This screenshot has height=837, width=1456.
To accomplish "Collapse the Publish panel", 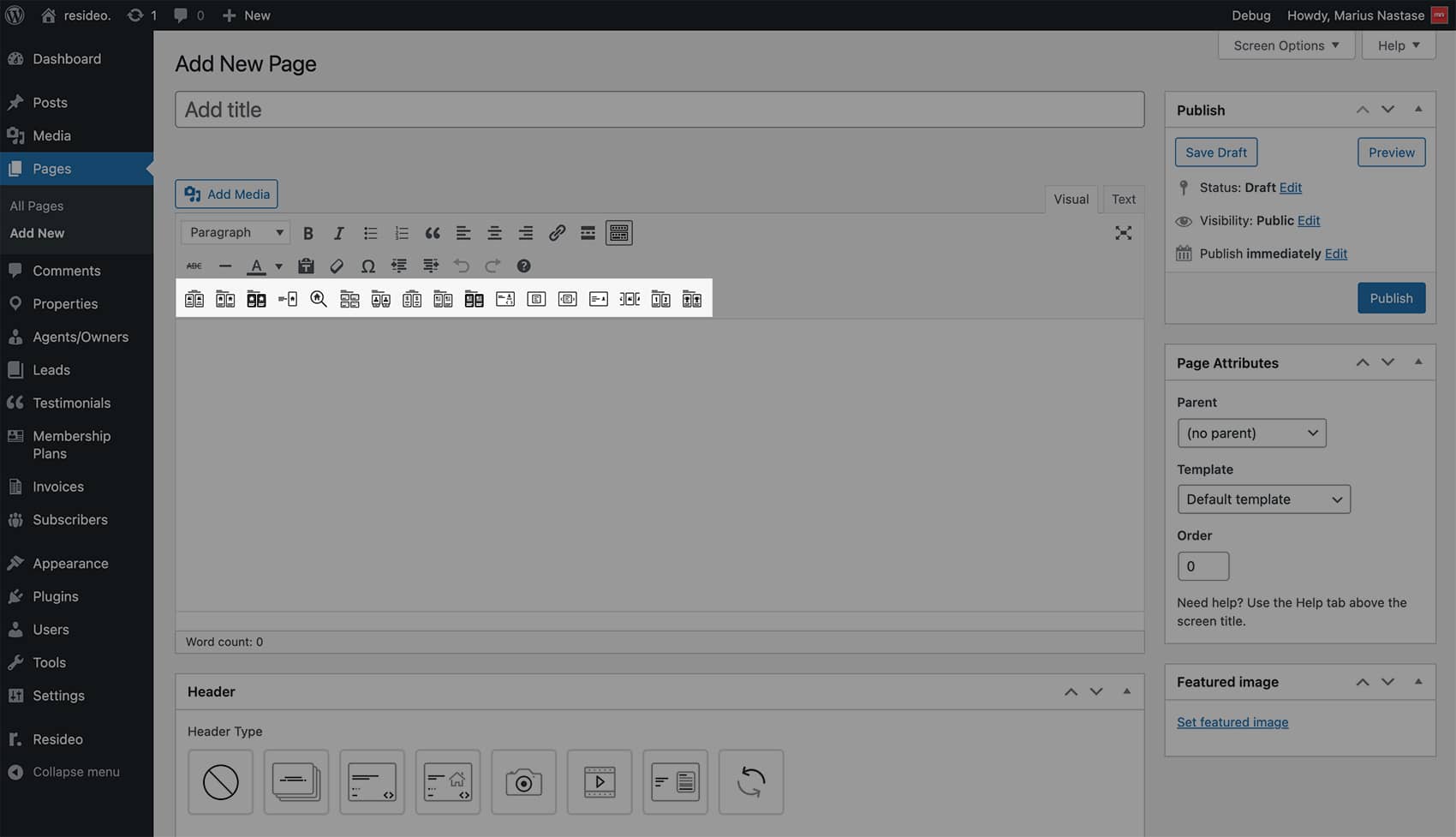I will point(1418,110).
